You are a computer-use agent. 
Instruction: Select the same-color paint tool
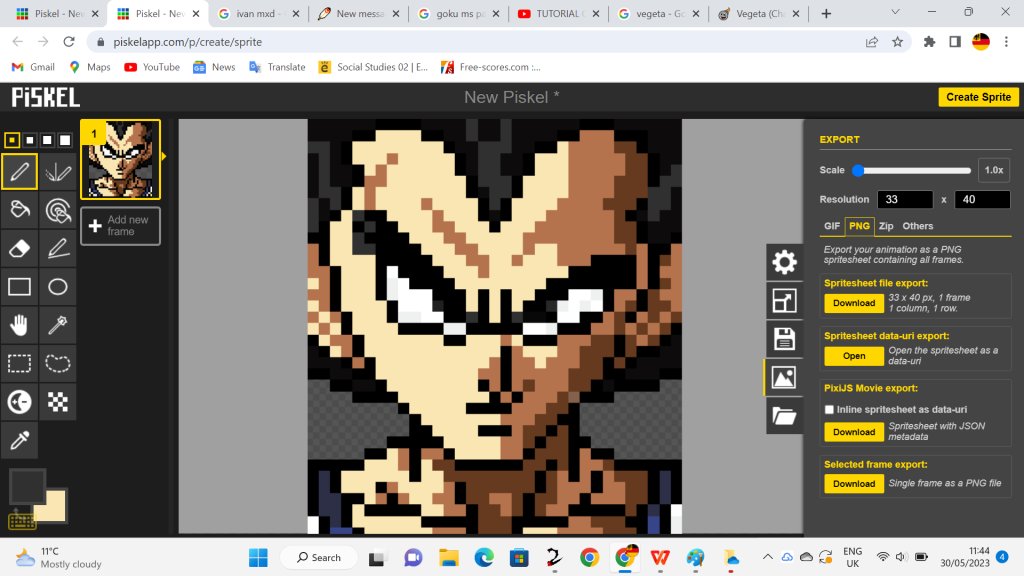[57, 210]
